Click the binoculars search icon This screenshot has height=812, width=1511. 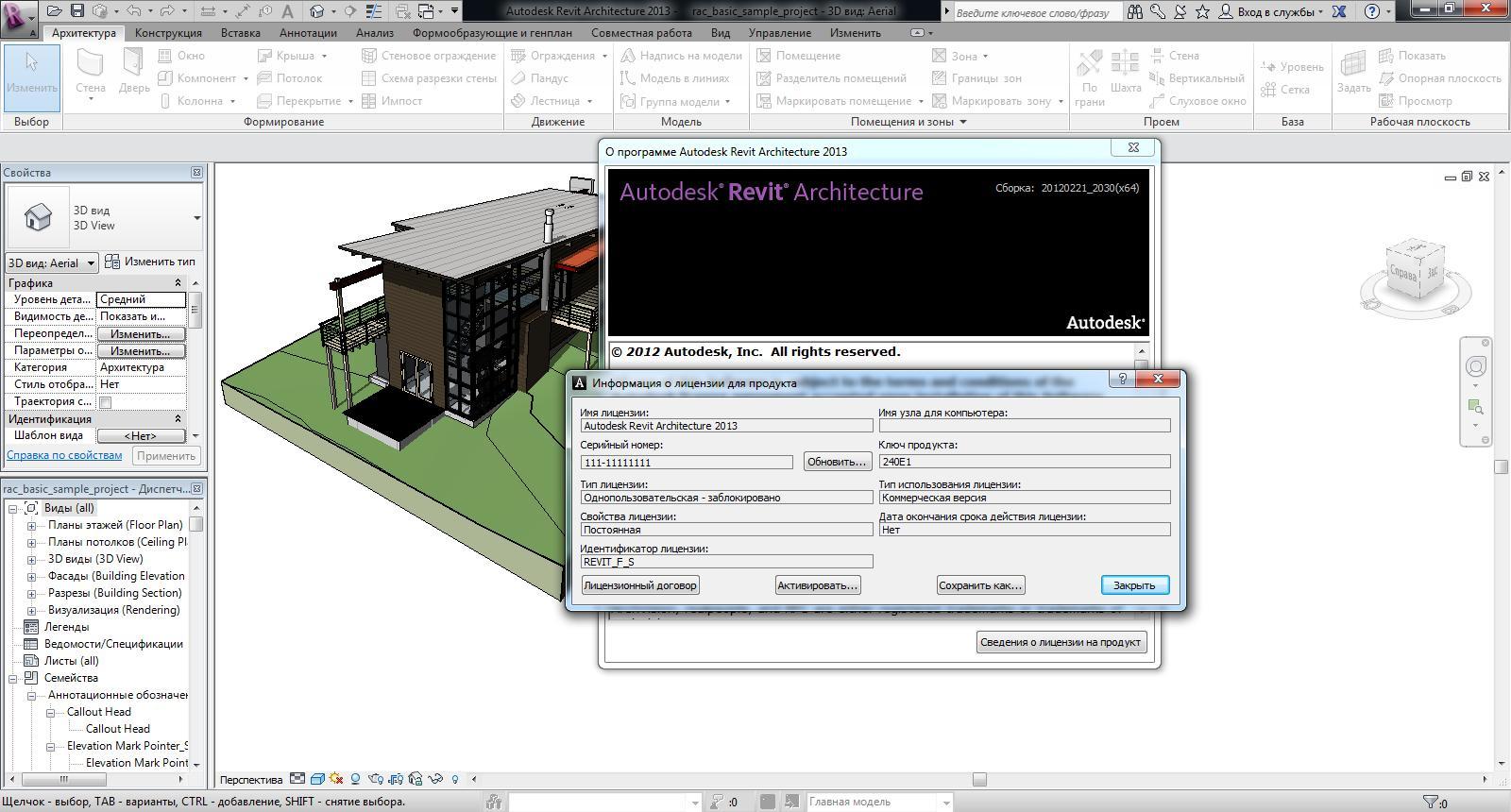(x=1134, y=12)
